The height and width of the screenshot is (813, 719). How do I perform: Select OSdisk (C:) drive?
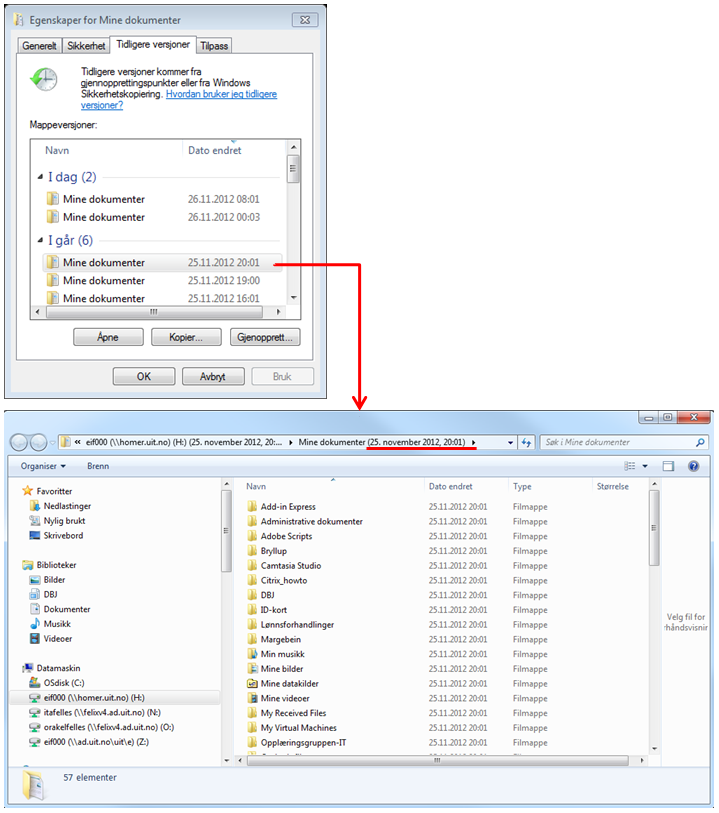tap(65, 683)
